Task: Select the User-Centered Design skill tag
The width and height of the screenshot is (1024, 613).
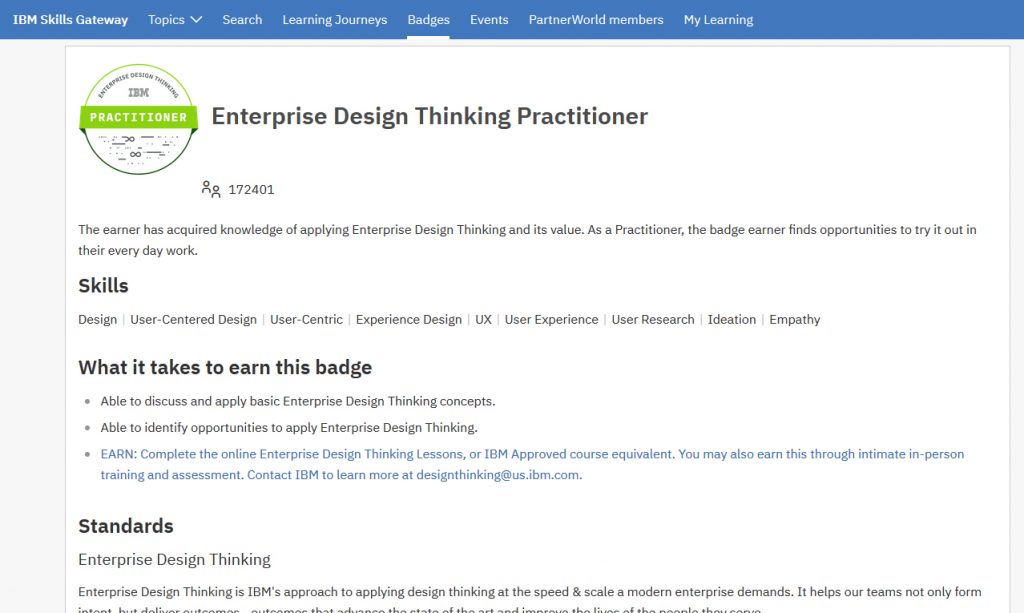Action: (x=193, y=319)
